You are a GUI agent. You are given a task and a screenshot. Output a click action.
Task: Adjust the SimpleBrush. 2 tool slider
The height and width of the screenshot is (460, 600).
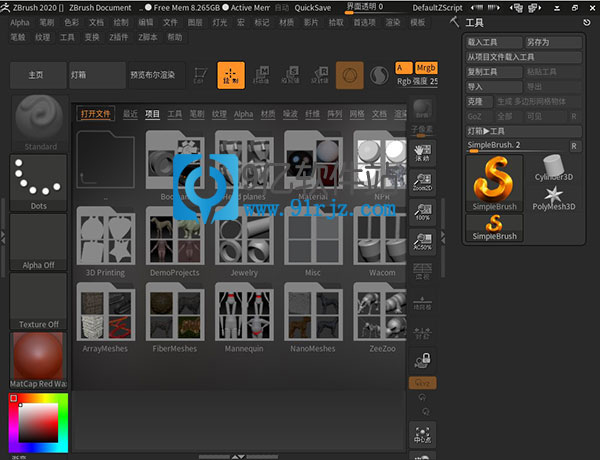[x=517, y=146]
